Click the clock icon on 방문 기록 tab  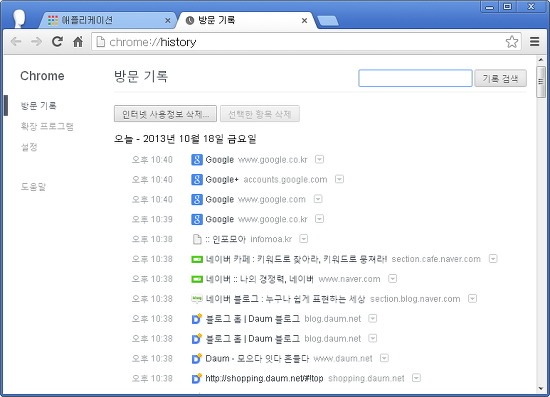pyautogui.click(x=190, y=21)
